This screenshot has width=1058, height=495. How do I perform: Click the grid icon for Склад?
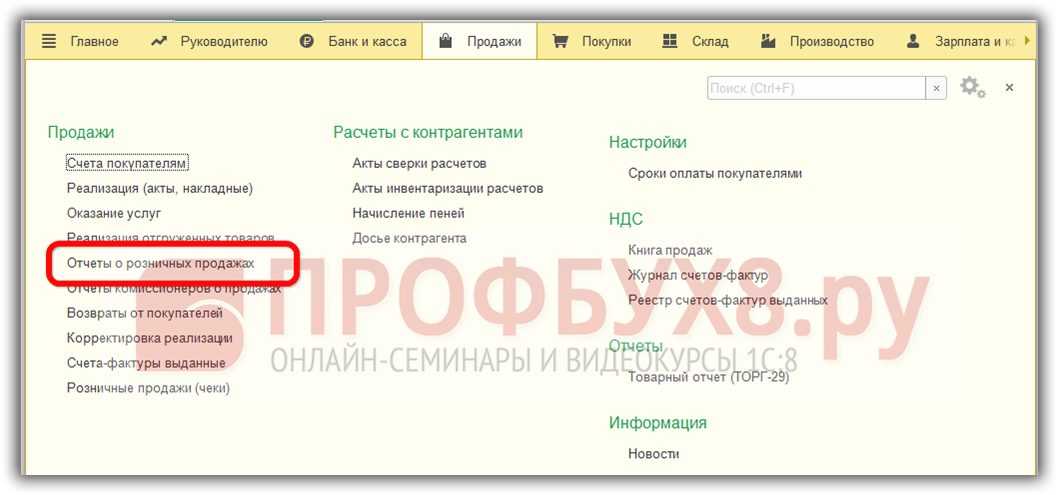pos(669,42)
